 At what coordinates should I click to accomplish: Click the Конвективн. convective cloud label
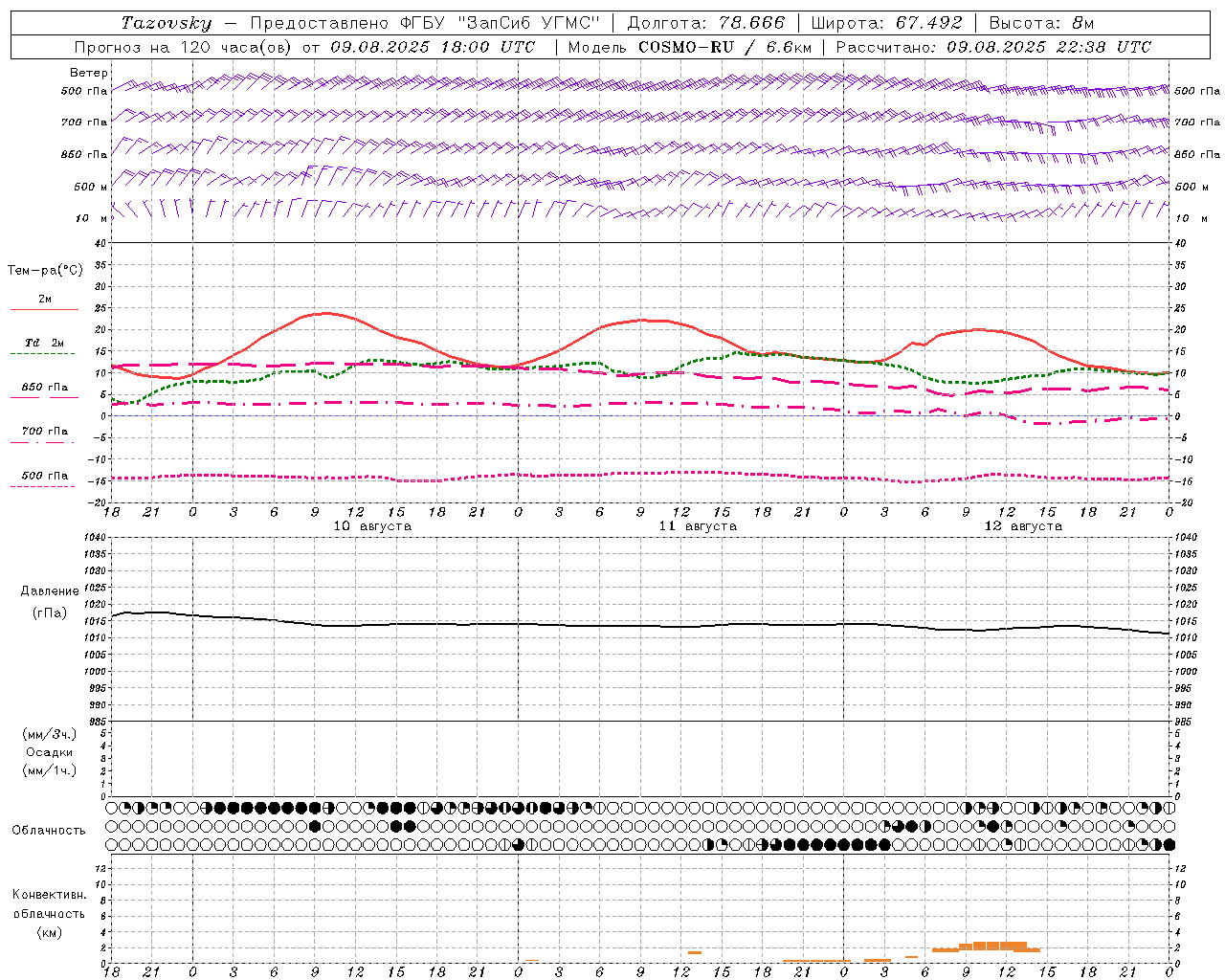[x=49, y=895]
